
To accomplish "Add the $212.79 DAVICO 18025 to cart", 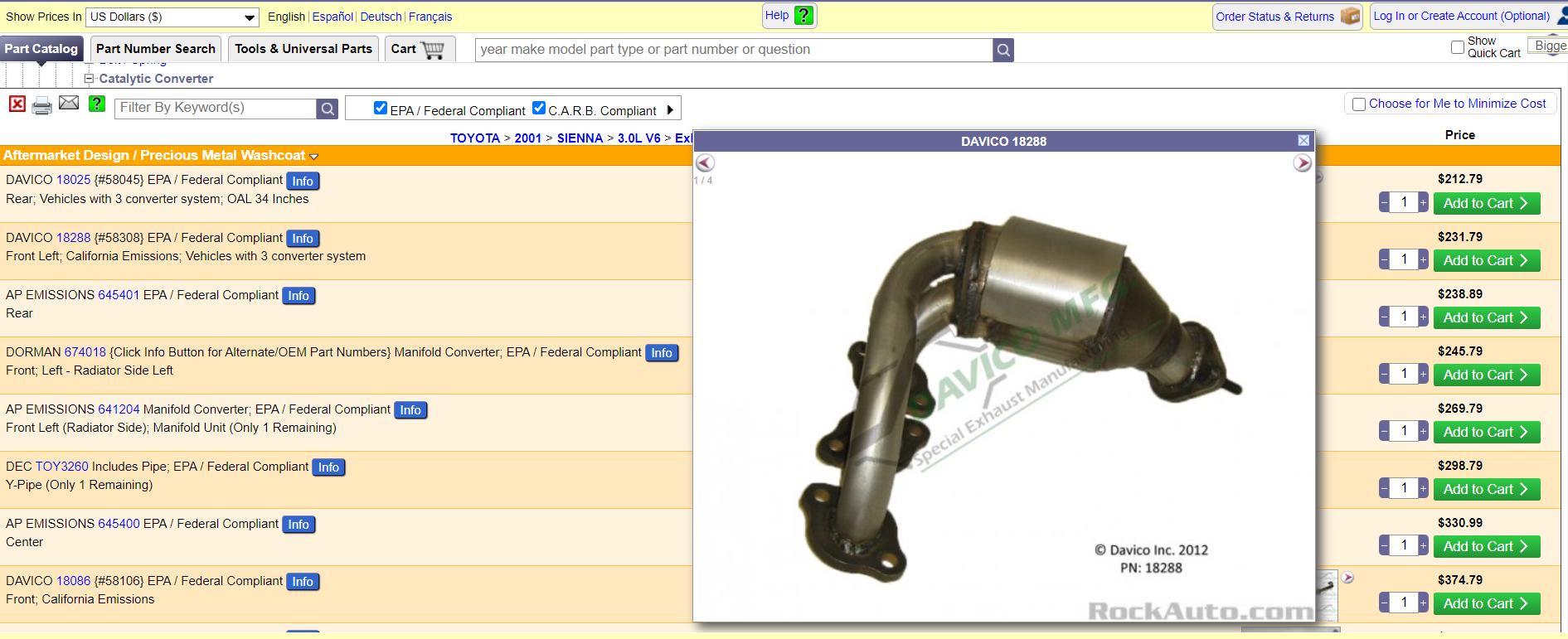I will coord(1487,204).
